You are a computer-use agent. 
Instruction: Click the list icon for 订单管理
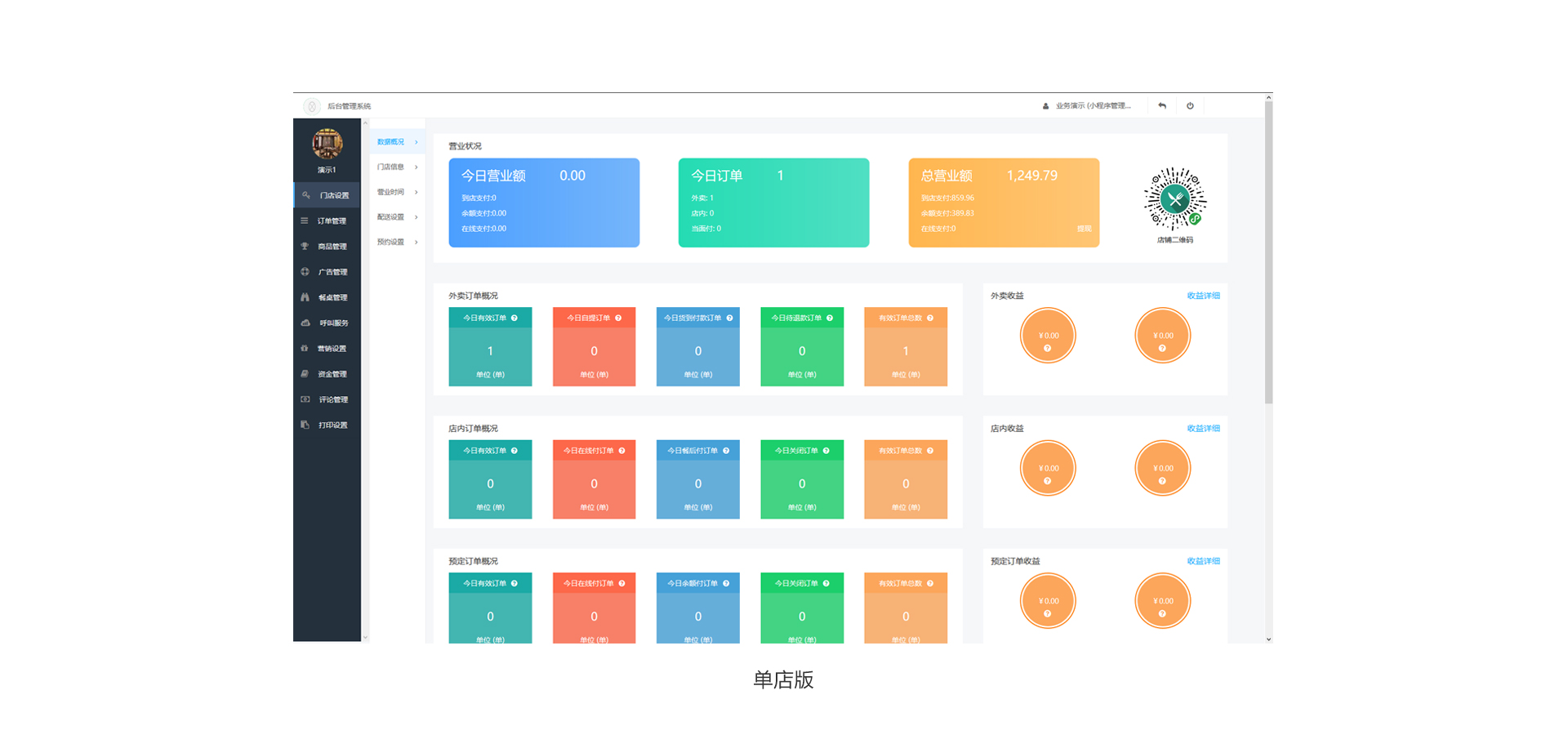pos(305,220)
